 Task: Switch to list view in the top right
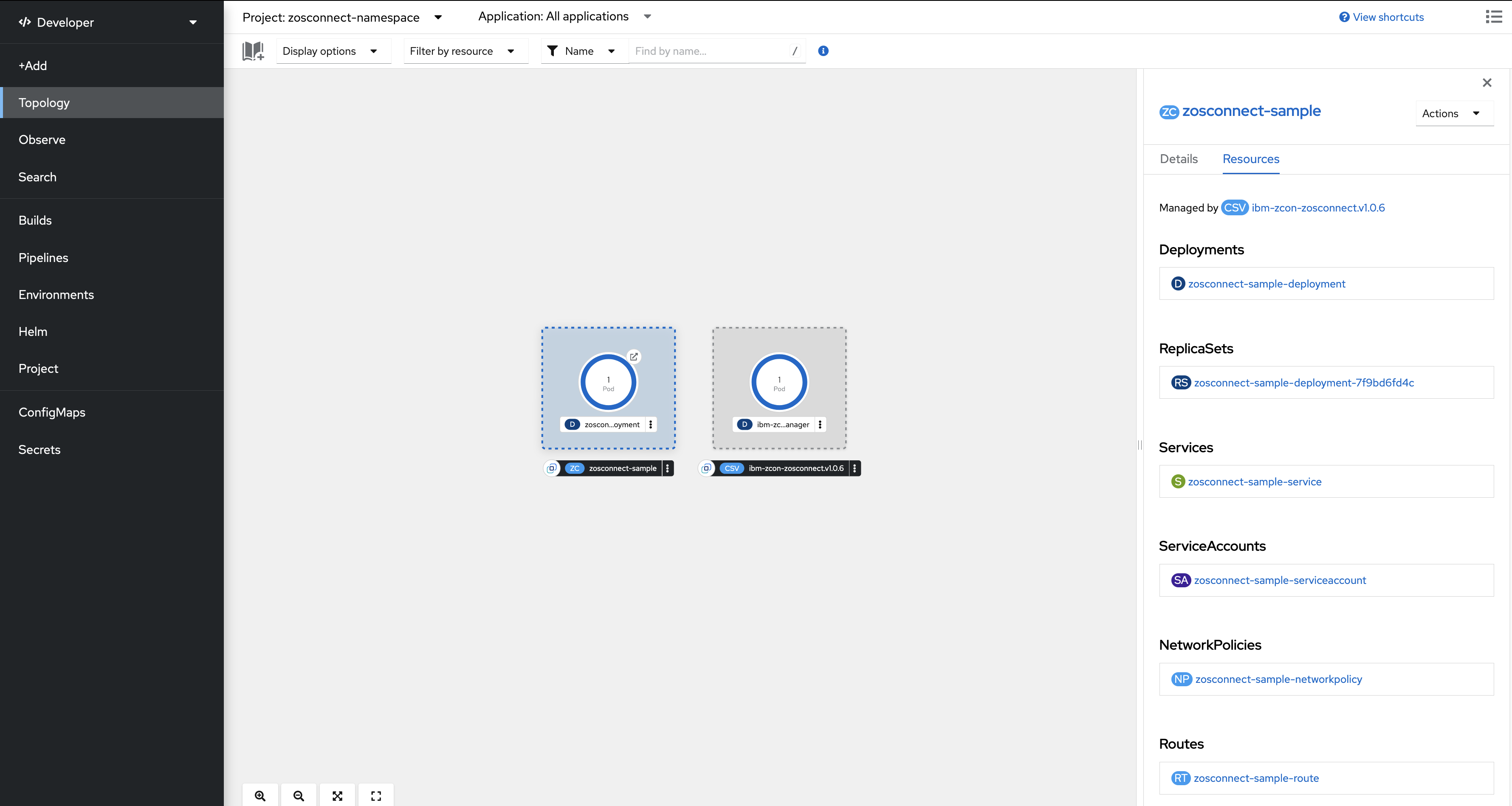pyautogui.click(x=1494, y=17)
